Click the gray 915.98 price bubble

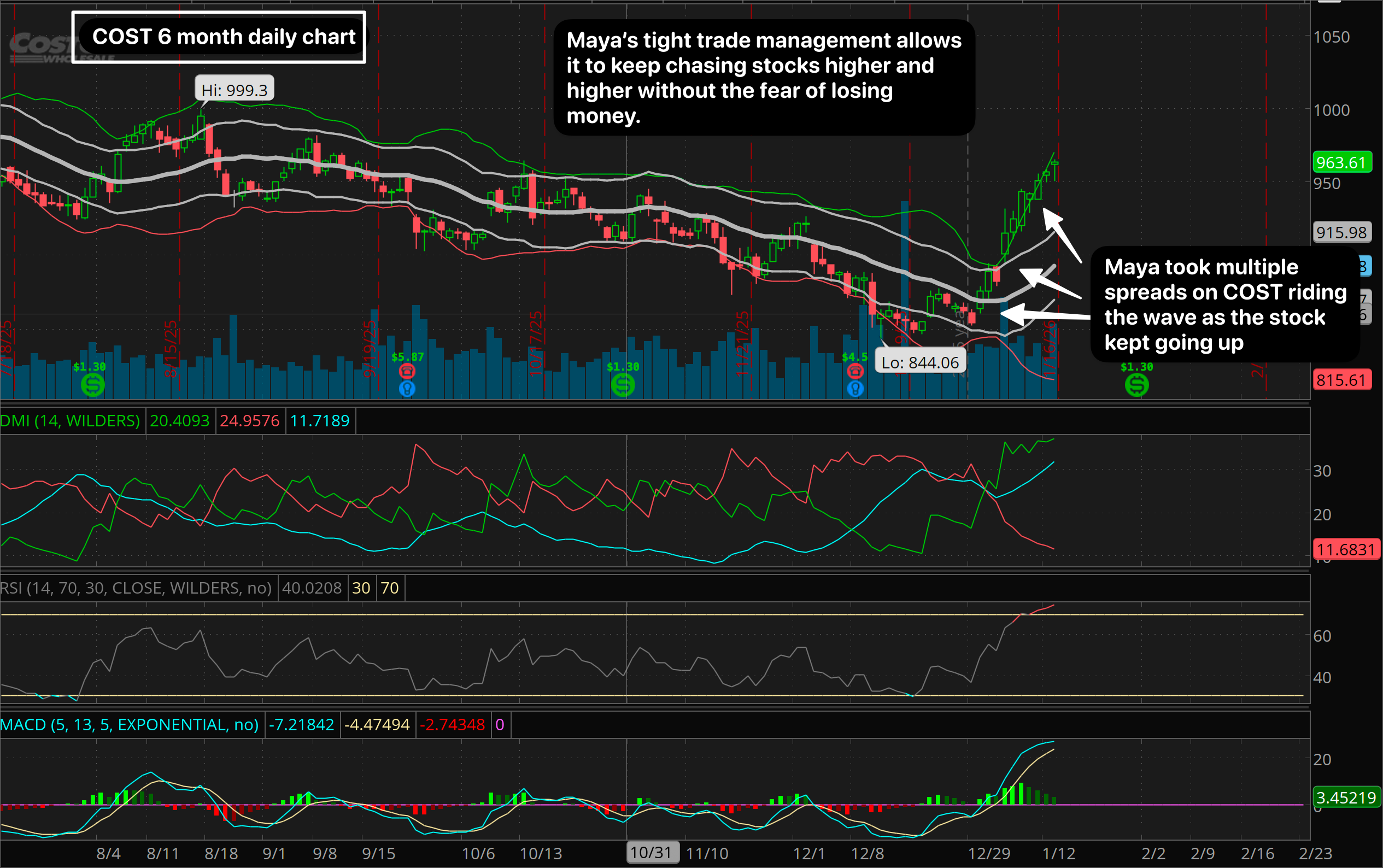tap(1341, 232)
